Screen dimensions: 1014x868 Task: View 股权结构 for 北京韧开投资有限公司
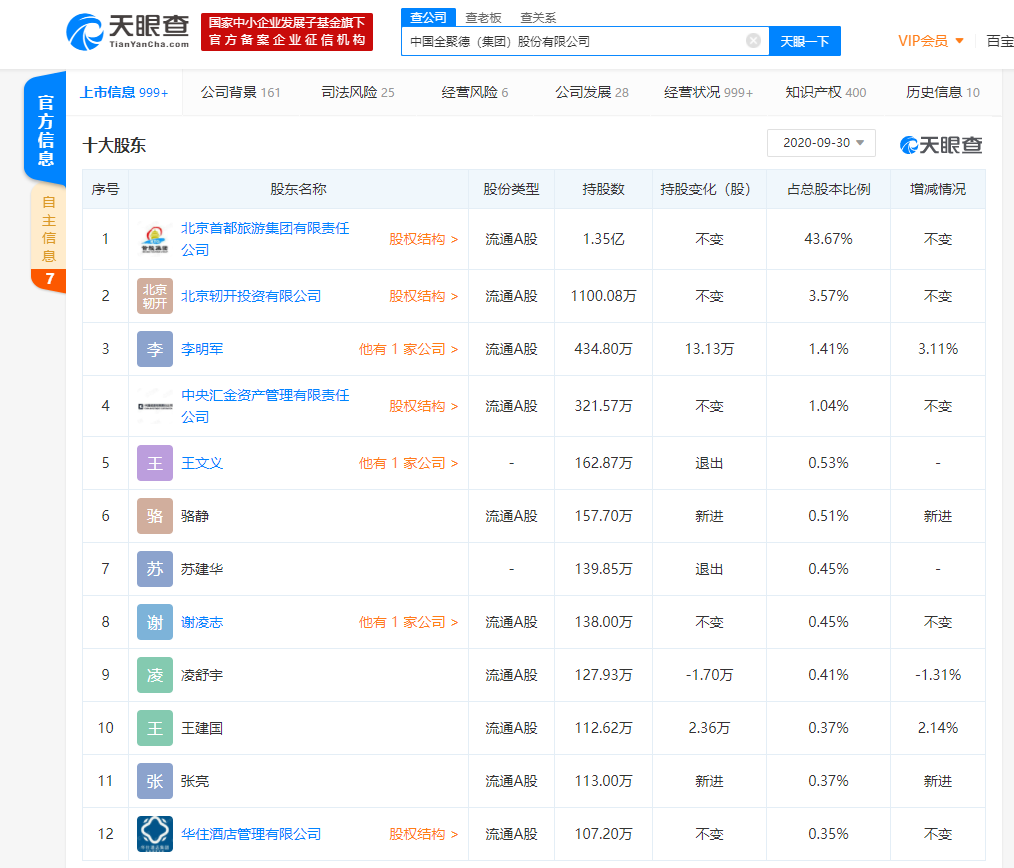[x=424, y=296]
